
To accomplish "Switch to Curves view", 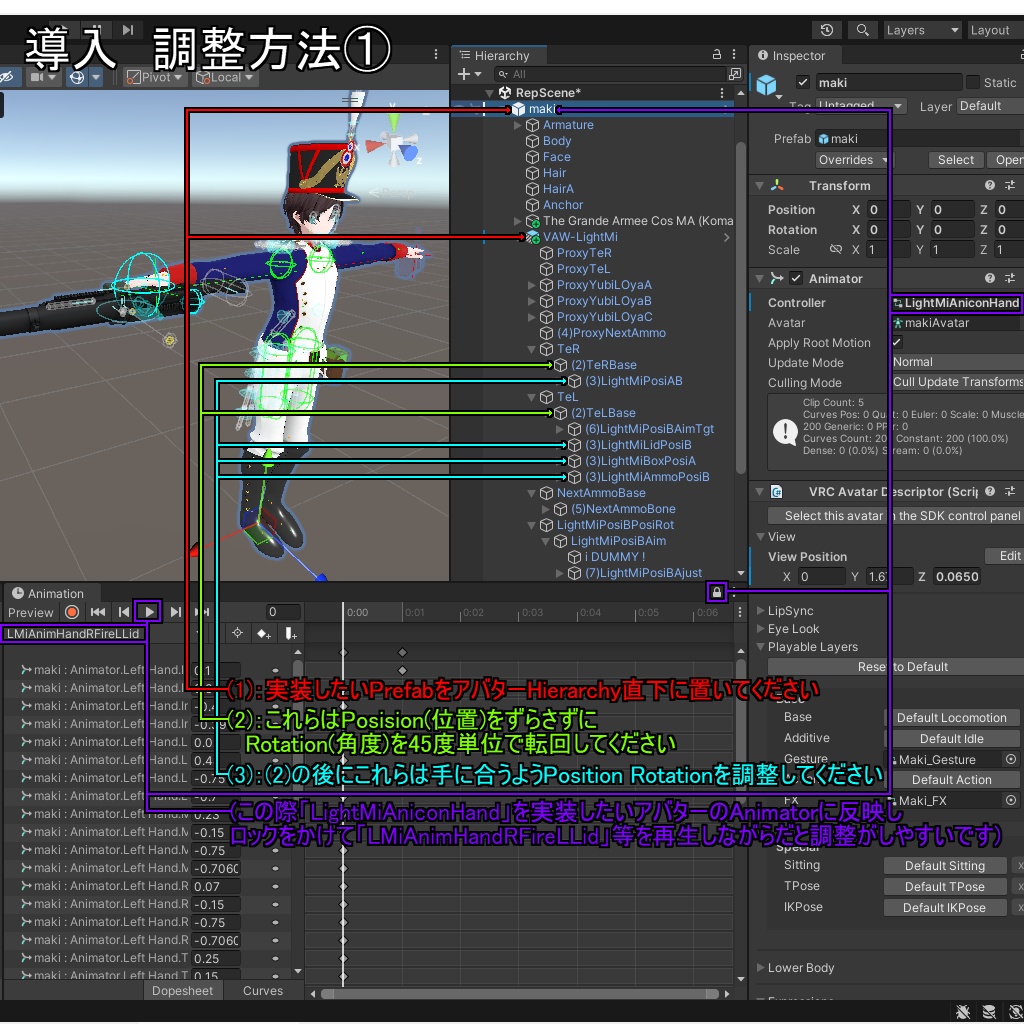I will (263, 991).
